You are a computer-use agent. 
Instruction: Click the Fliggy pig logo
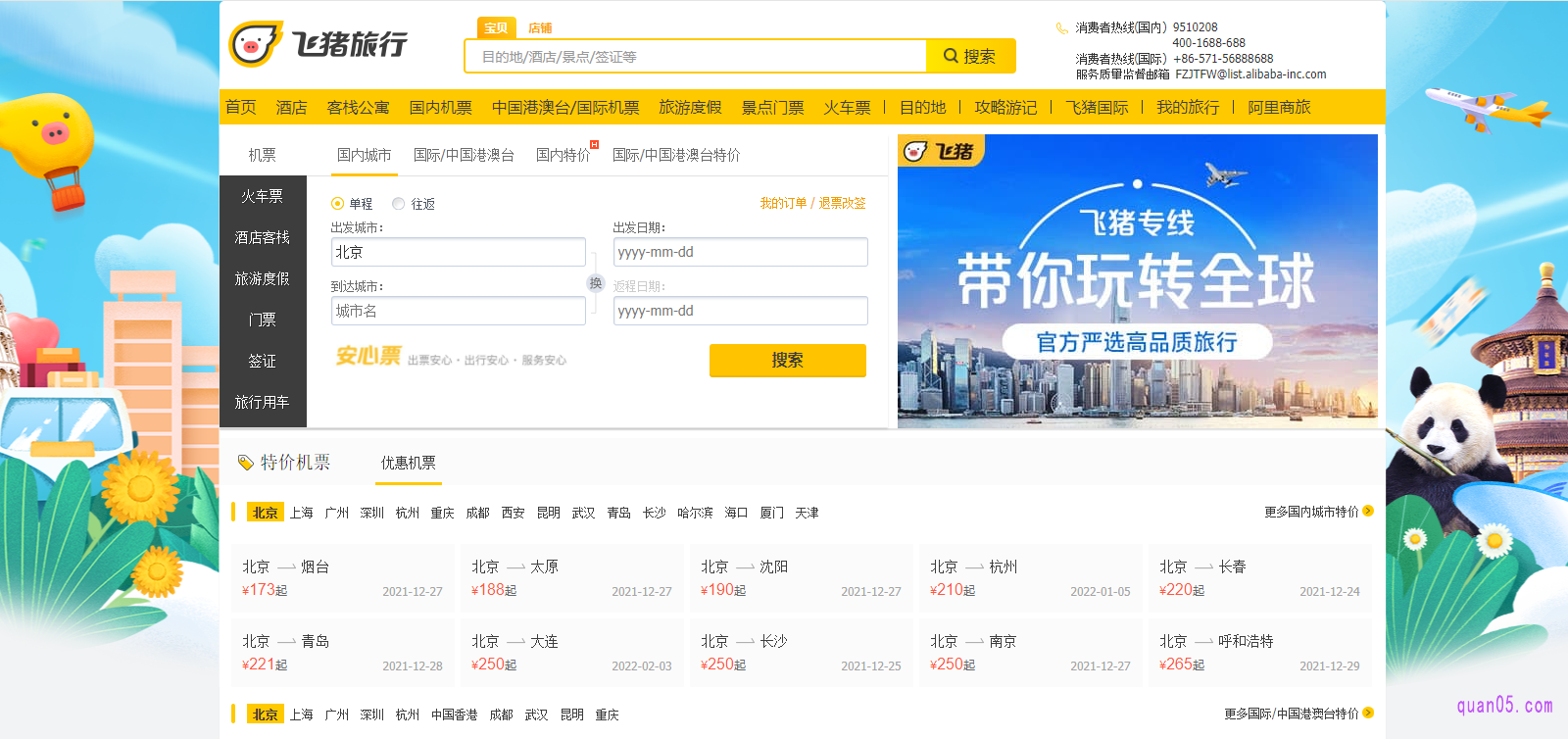point(318,44)
